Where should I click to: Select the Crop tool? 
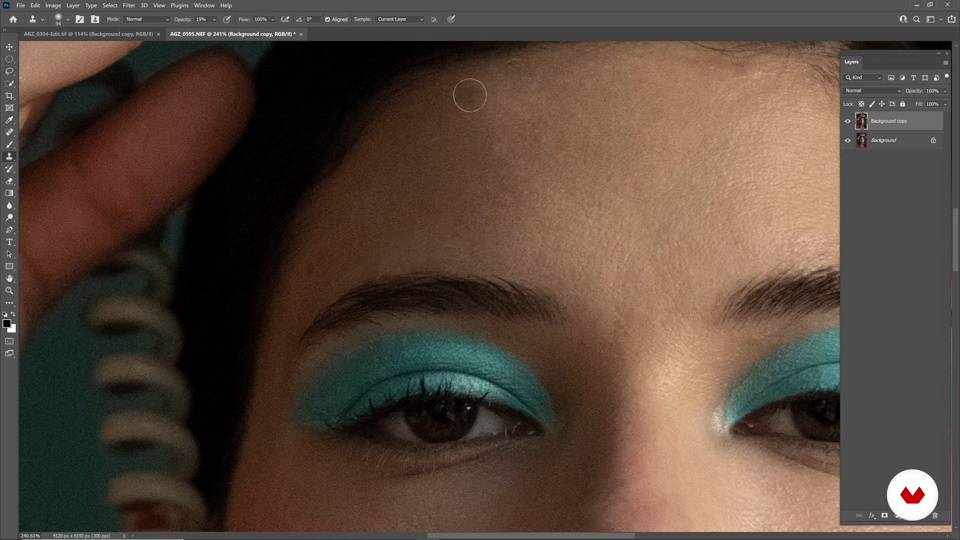tap(9, 96)
